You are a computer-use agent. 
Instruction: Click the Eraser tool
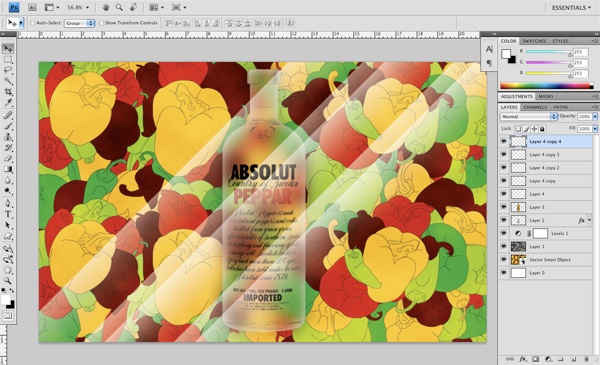pos(8,158)
